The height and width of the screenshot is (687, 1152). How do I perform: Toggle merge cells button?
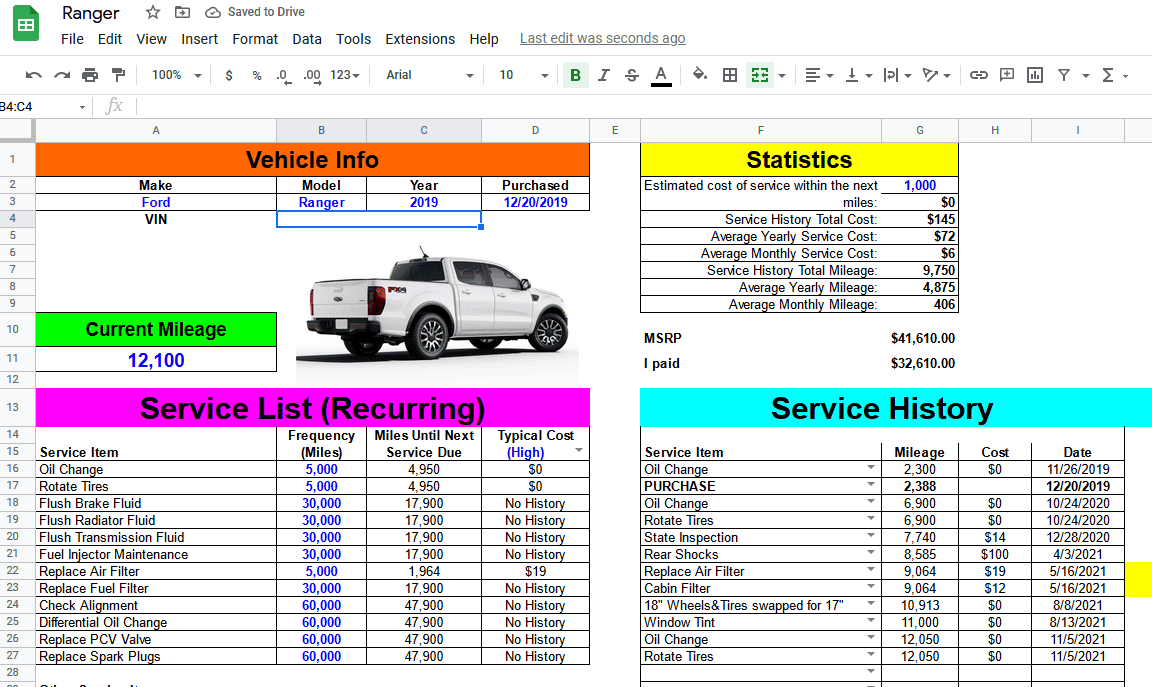(760, 75)
